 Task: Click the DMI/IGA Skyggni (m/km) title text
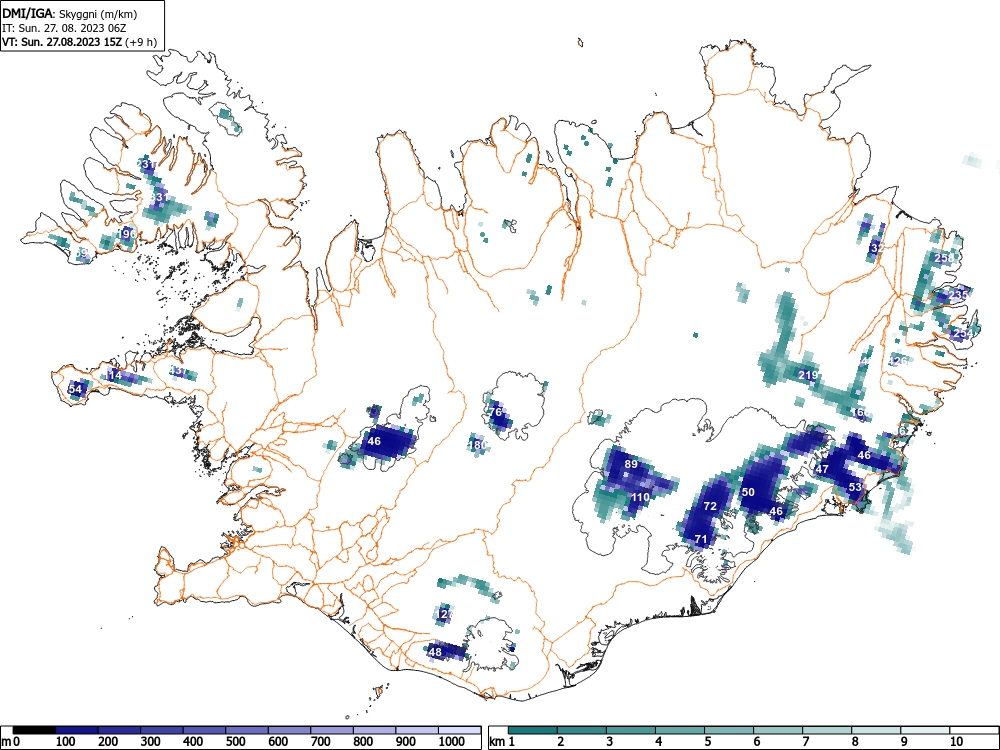pos(70,13)
